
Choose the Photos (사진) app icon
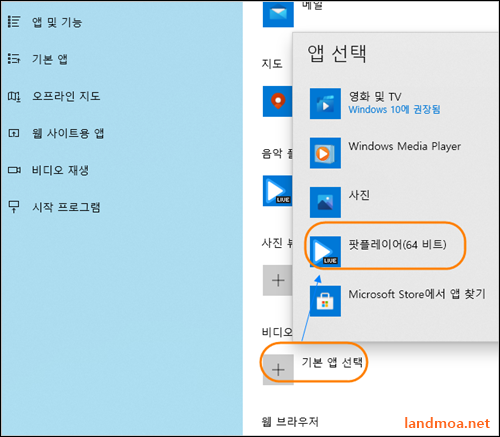[x=325, y=202]
